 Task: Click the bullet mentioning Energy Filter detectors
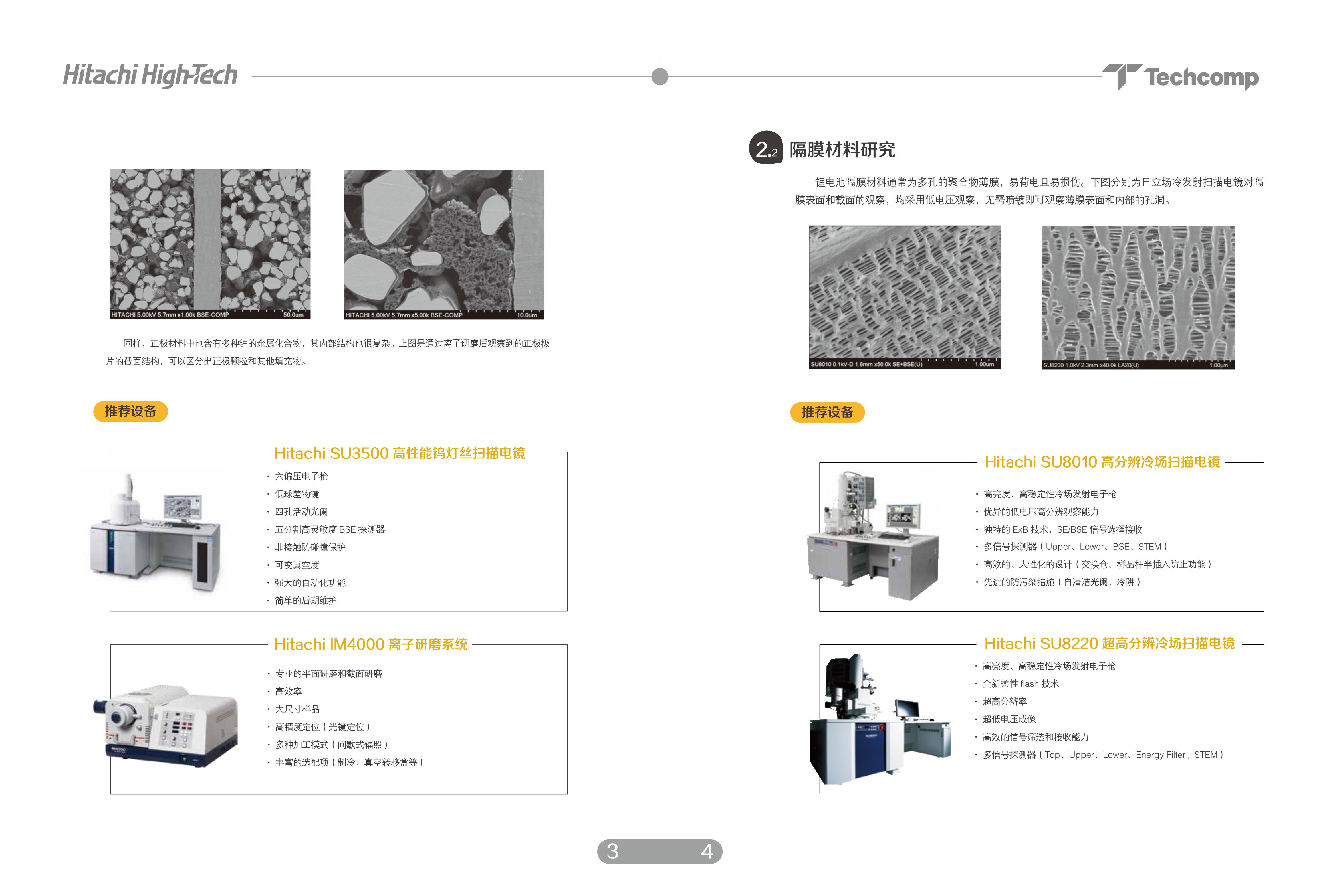pyautogui.click(x=1099, y=755)
